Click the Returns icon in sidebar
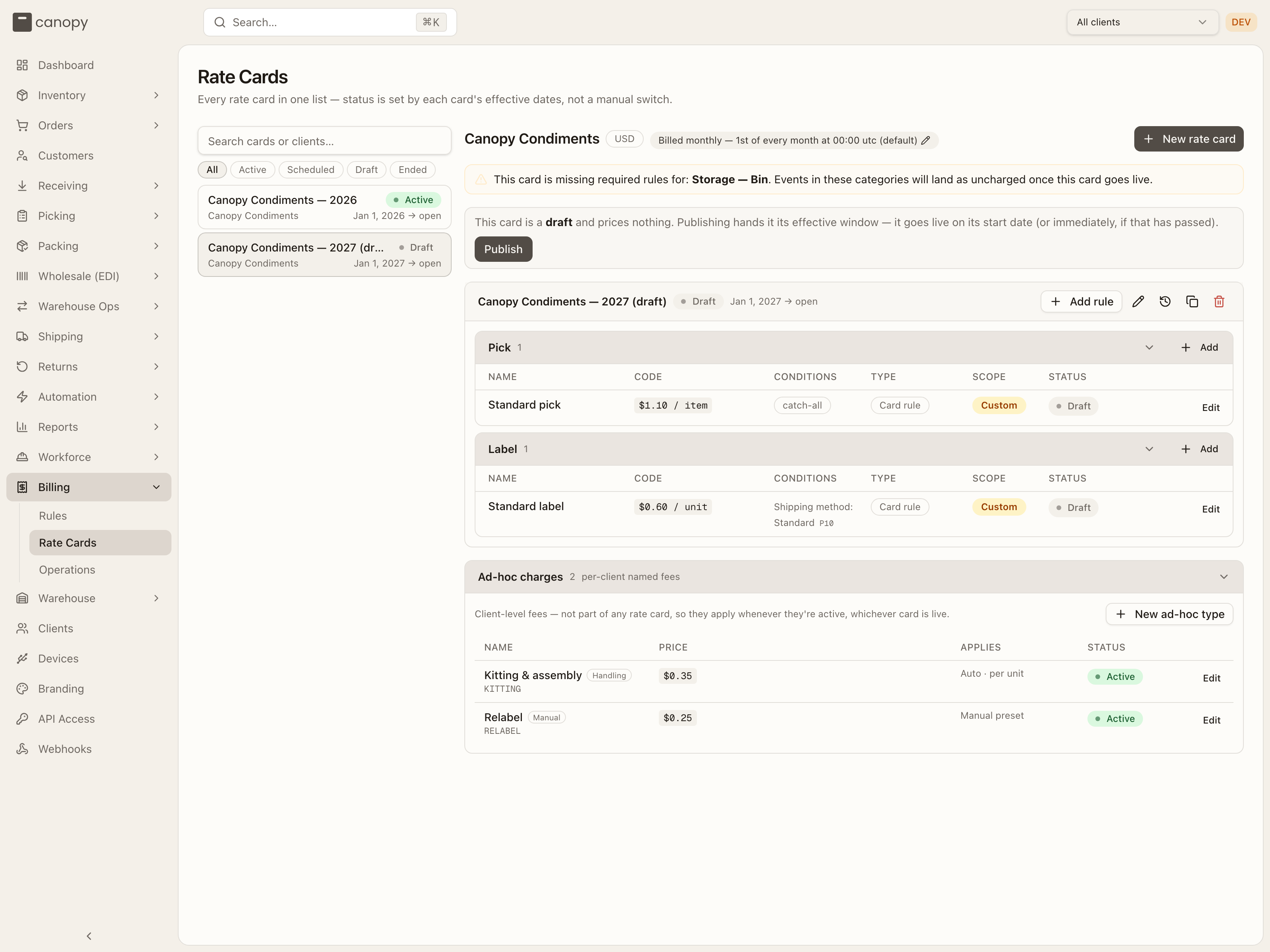The width and height of the screenshot is (1270, 952). coord(22,367)
